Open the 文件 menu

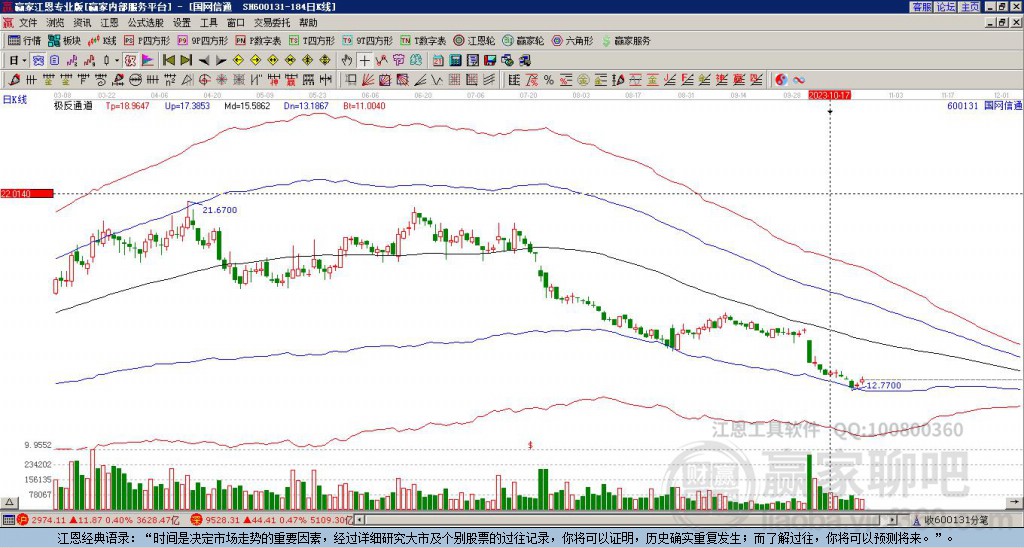tap(28, 23)
